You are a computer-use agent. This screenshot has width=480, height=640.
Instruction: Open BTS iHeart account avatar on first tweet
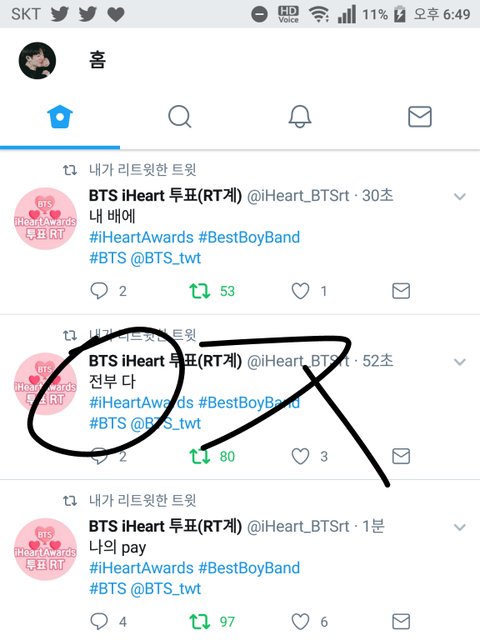coord(45,219)
